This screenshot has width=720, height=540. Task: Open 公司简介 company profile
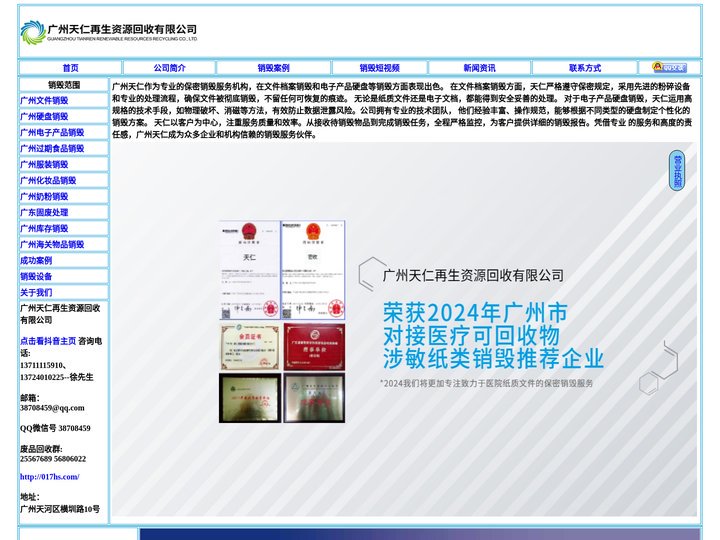pos(169,68)
